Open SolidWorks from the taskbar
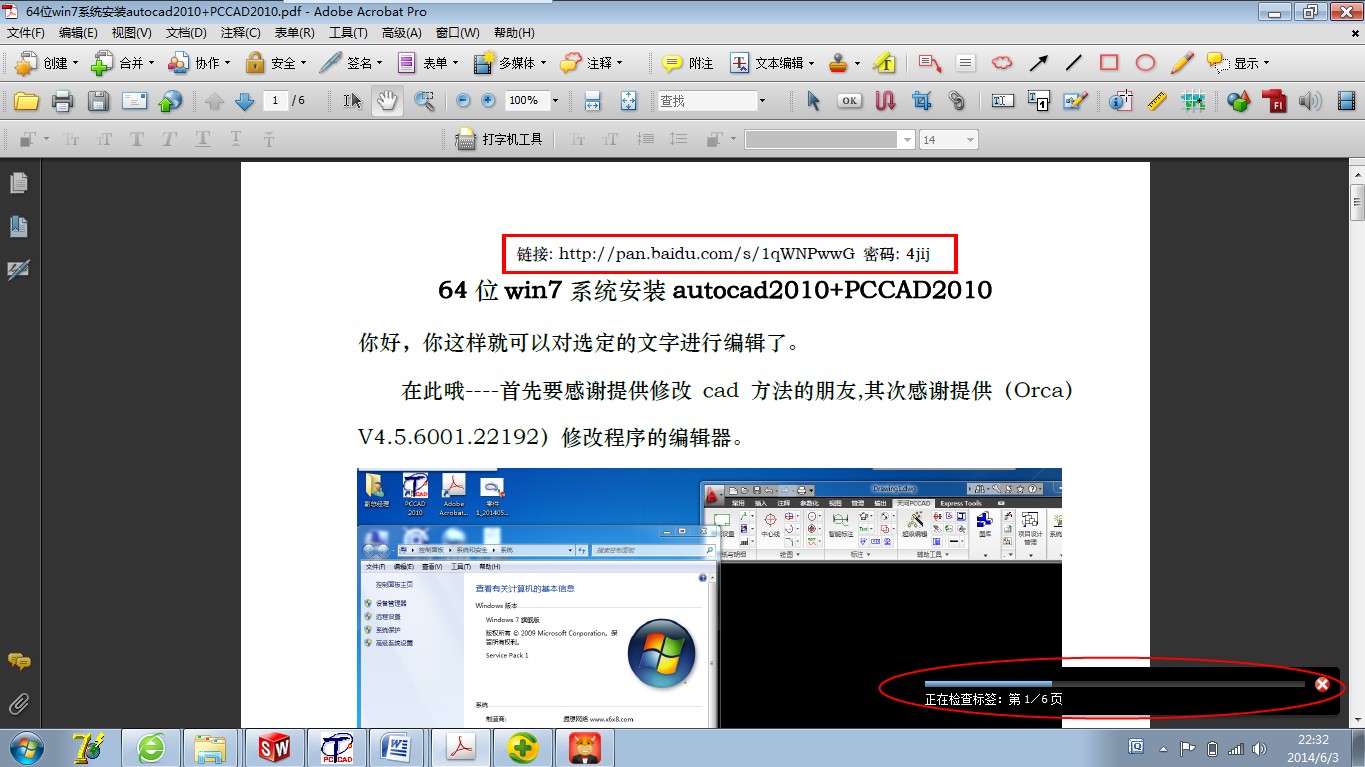Screen dimensions: 1365x767 (x=274, y=748)
